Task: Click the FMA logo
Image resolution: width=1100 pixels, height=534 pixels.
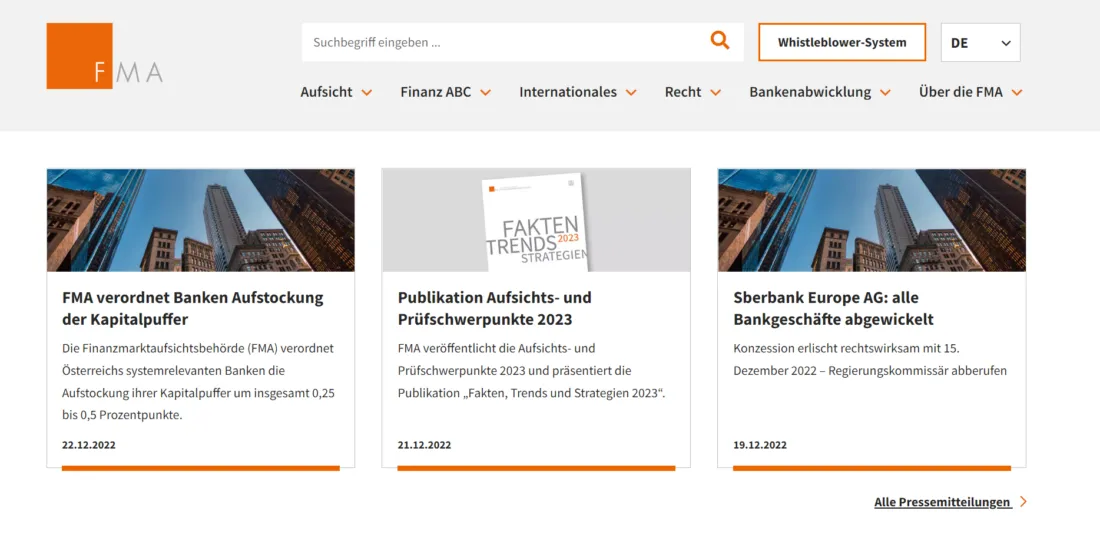Action: [104, 57]
